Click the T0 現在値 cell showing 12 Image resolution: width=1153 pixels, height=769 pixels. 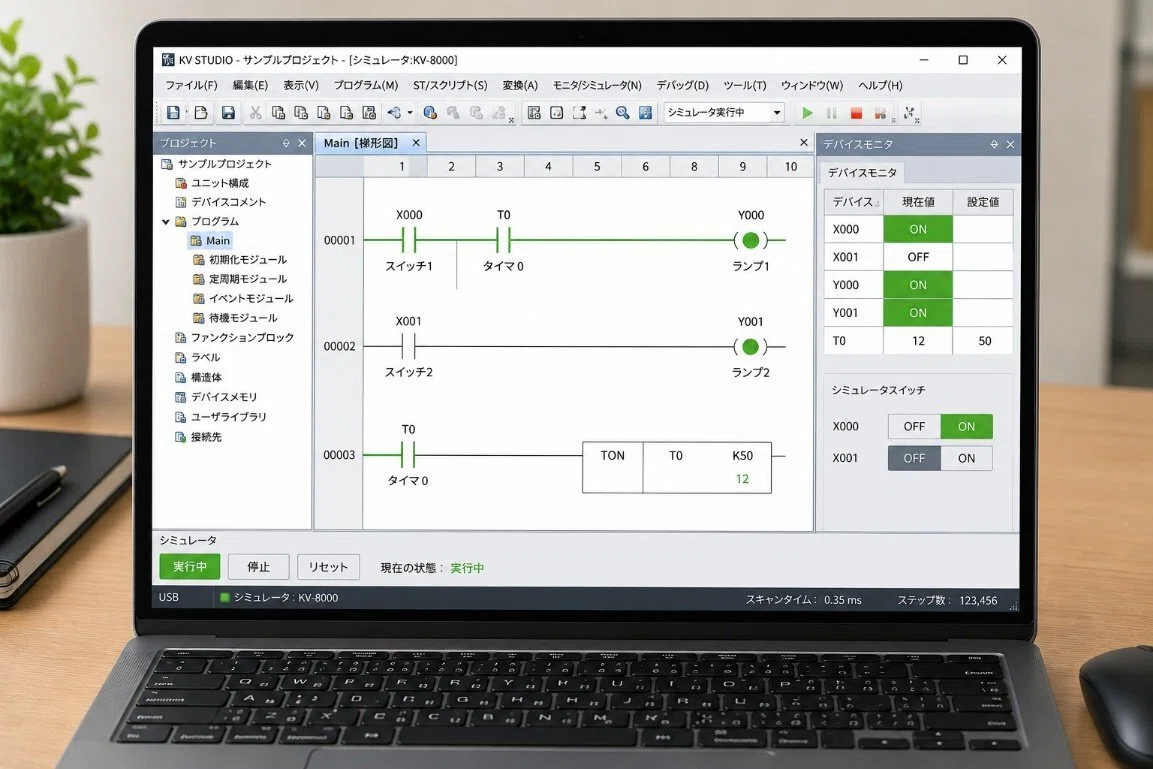pos(918,341)
